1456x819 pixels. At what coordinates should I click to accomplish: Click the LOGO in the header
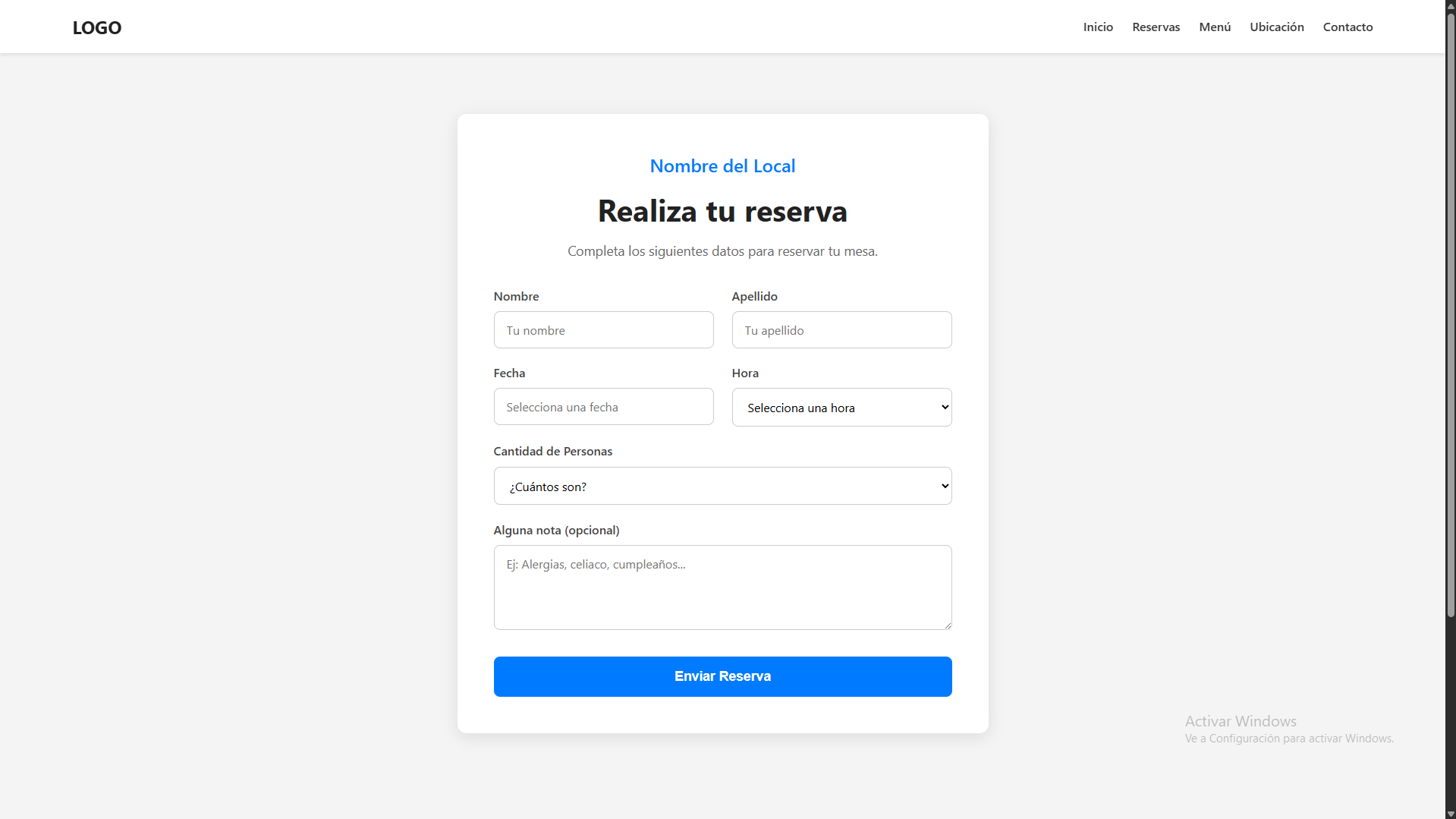click(x=96, y=27)
